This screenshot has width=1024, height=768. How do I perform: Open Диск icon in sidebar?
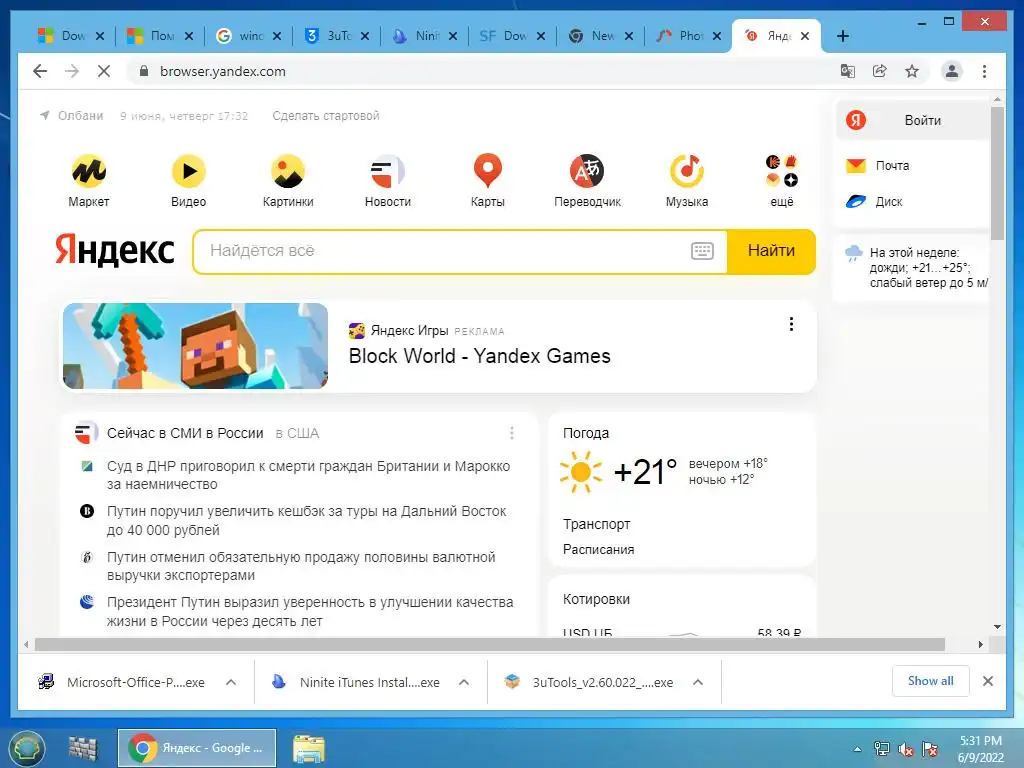(x=856, y=202)
